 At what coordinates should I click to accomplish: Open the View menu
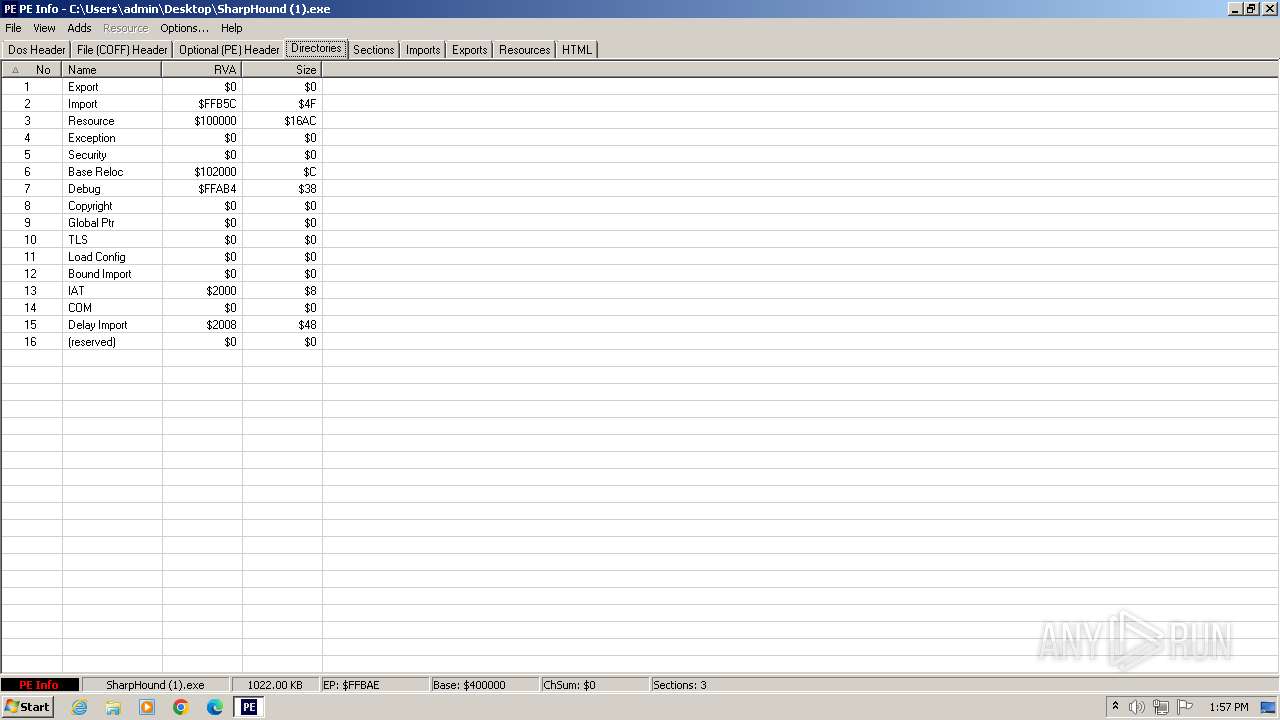tap(44, 28)
